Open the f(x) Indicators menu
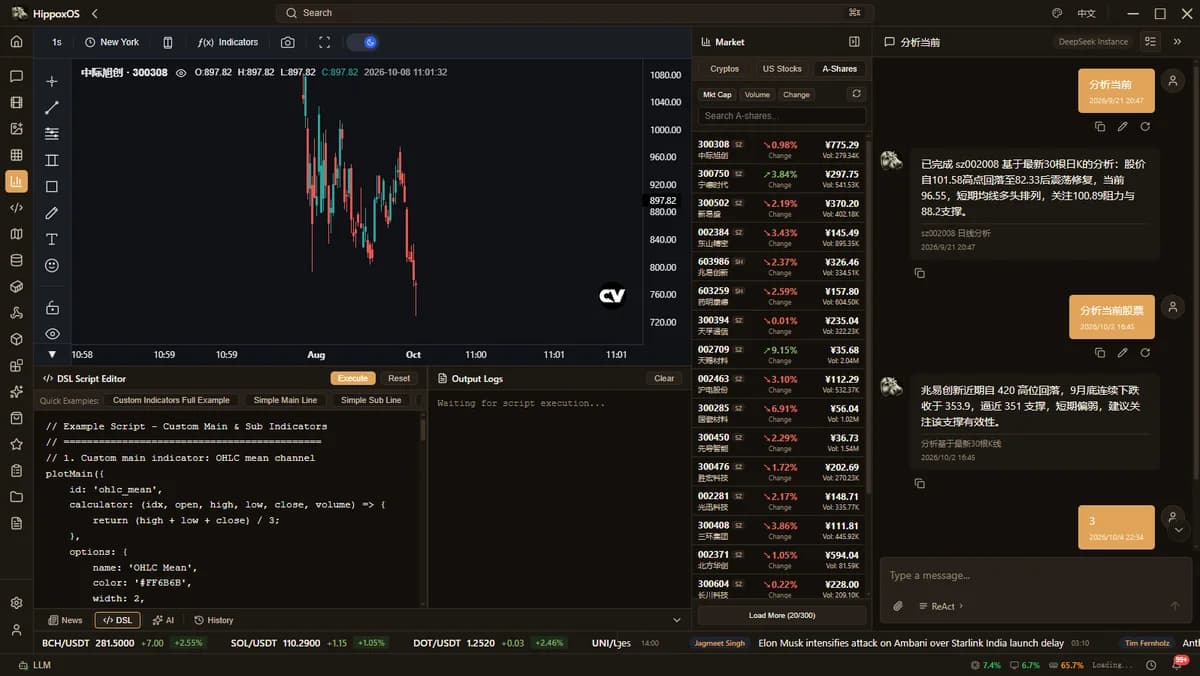1200x676 pixels. click(x=228, y=42)
